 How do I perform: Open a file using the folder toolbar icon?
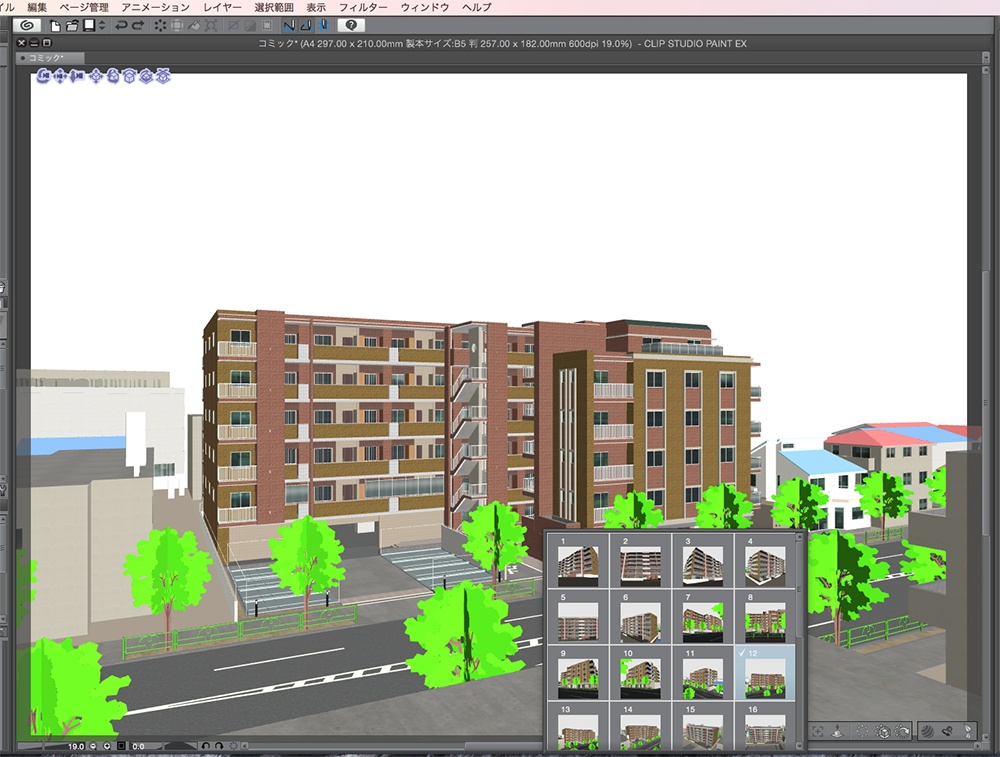pyautogui.click(x=70, y=27)
